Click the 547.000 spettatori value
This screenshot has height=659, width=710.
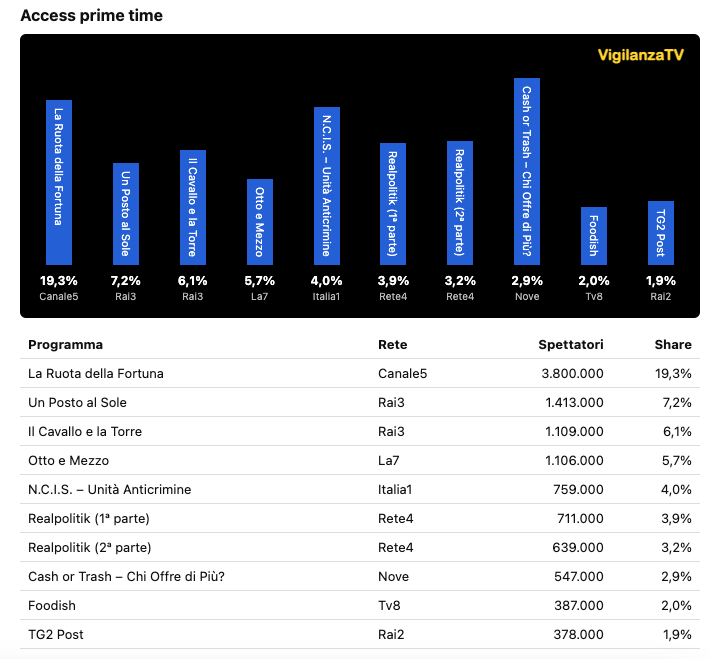[579, 577]
